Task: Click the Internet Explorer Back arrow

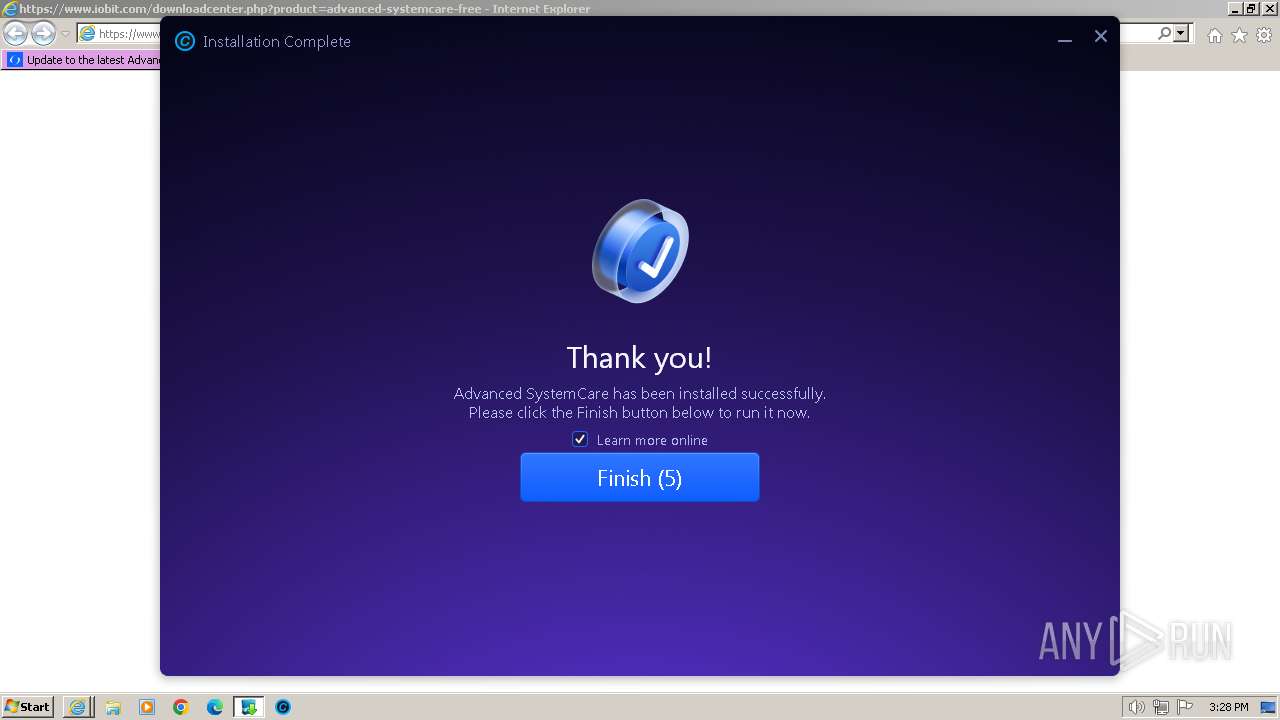Action: 16,34
